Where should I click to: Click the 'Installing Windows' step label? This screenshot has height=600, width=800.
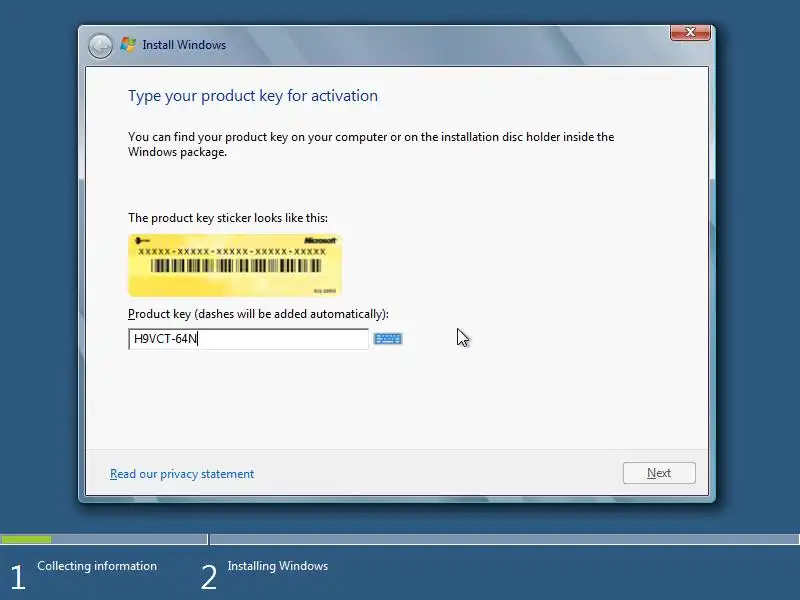pos(278,566)
